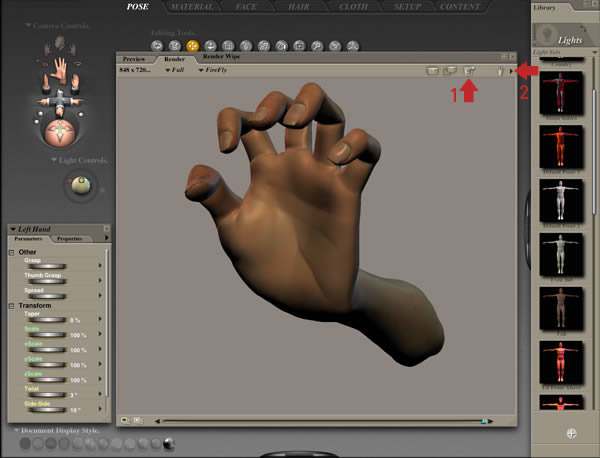This screenshot has height=458, width=600.
Task: Click the face camera head icon
Action: 59,43
